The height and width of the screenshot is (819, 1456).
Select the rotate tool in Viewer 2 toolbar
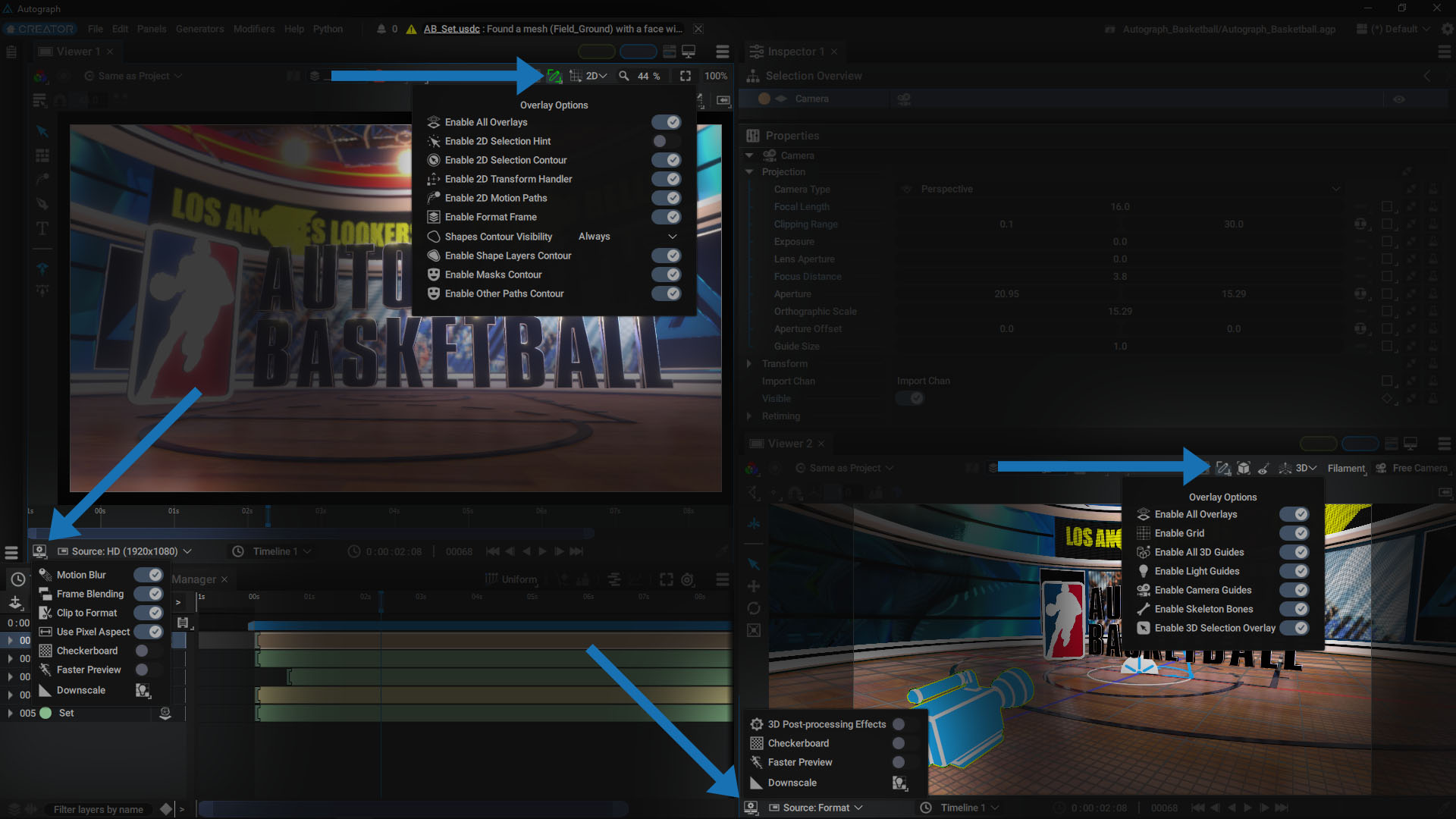pos(754,608)
